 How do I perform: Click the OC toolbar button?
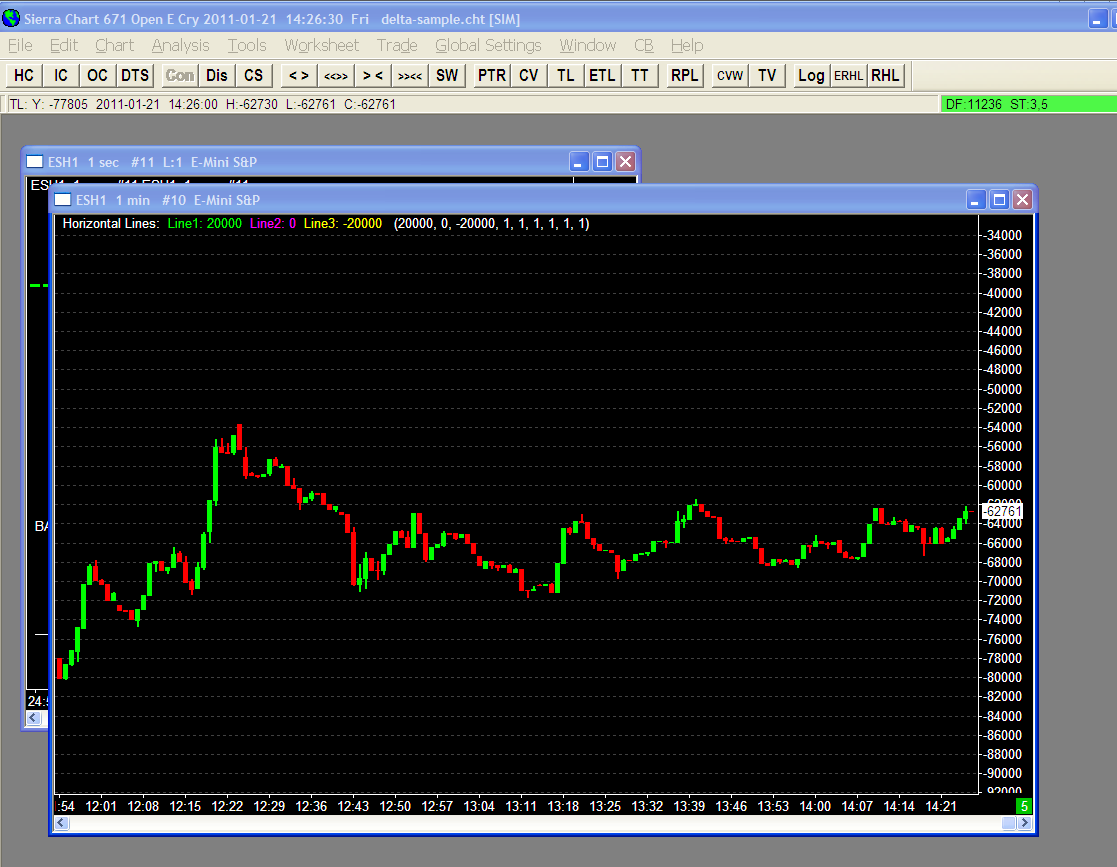point(98,76)
